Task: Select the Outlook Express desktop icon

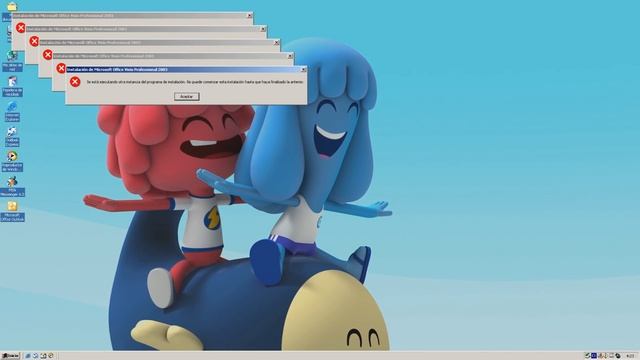Action: [x=12, y=137]
